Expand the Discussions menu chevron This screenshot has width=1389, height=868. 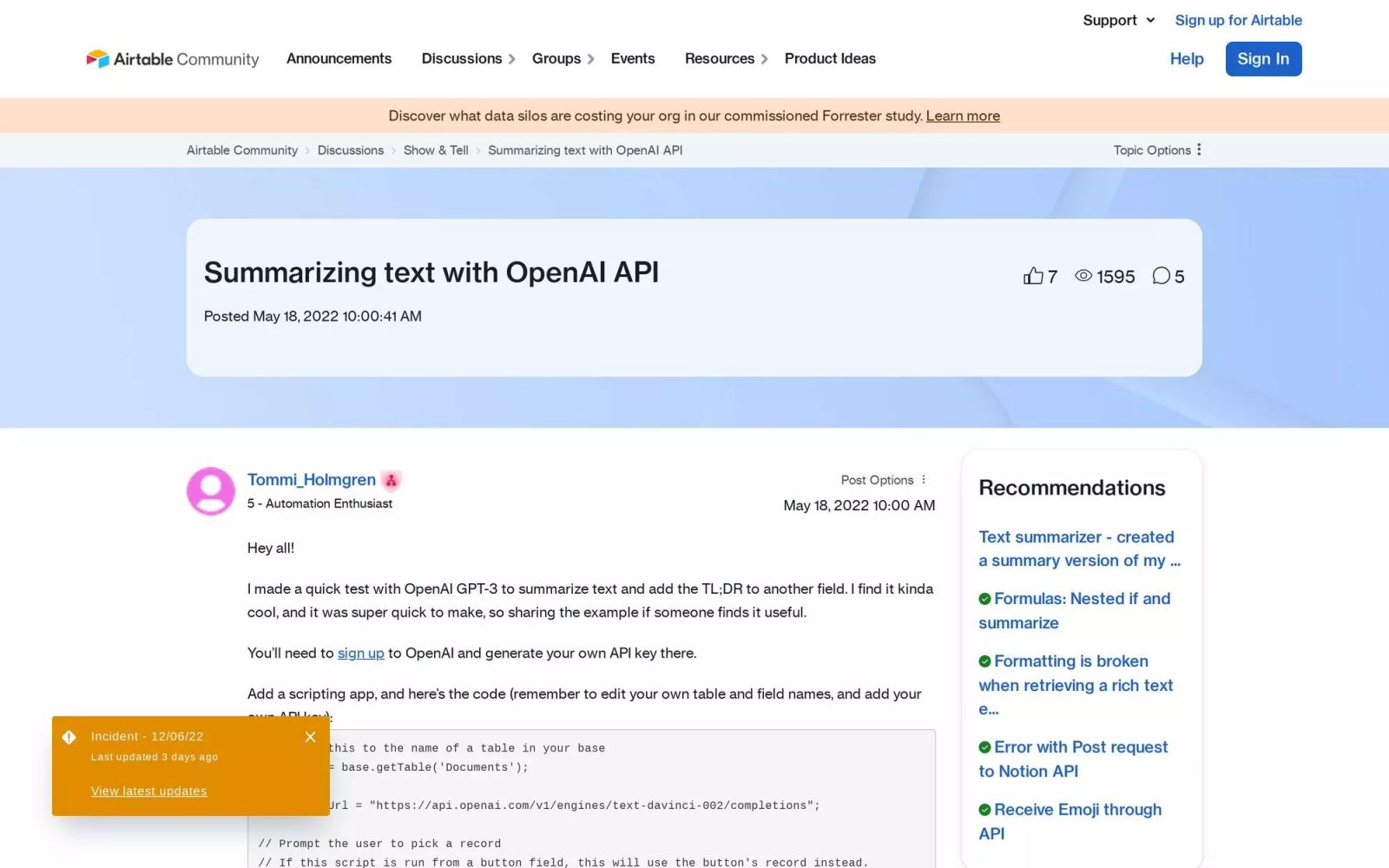(x=512, y=59)
